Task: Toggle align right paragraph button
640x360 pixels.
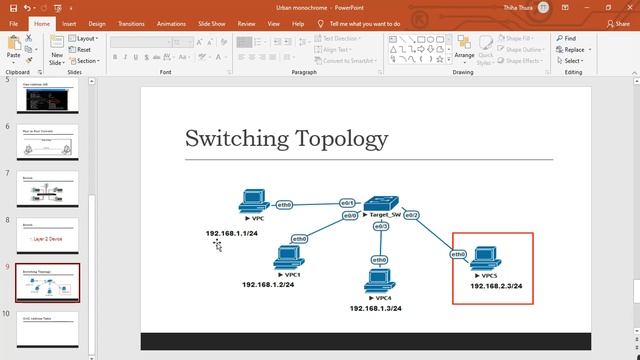Action: 262,57
